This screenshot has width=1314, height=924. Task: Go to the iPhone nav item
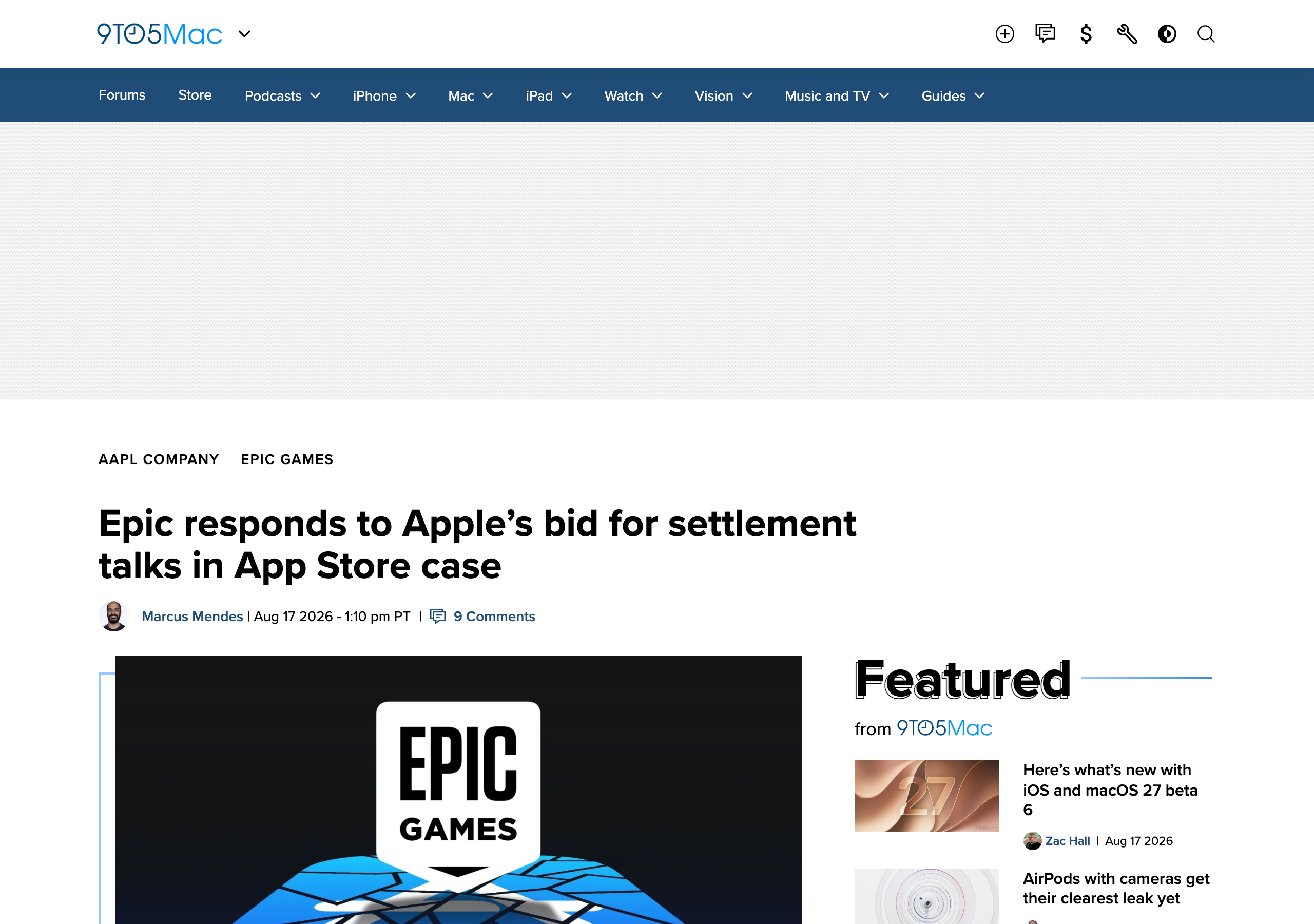coord(375,95)
